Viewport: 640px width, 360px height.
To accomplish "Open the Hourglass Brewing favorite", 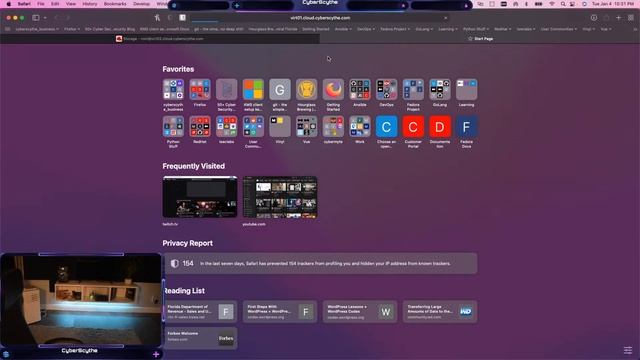I will [x=307, y=90].
